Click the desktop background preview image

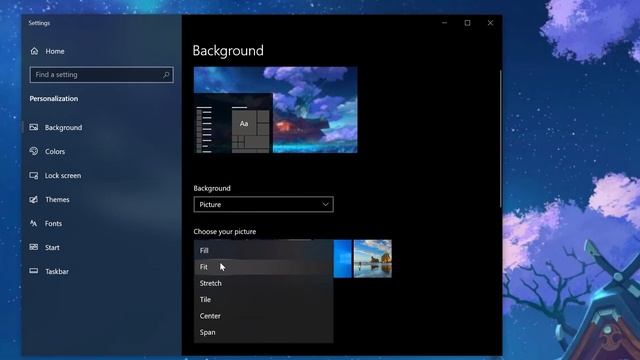pyautogui.click(x=276, y=110)
